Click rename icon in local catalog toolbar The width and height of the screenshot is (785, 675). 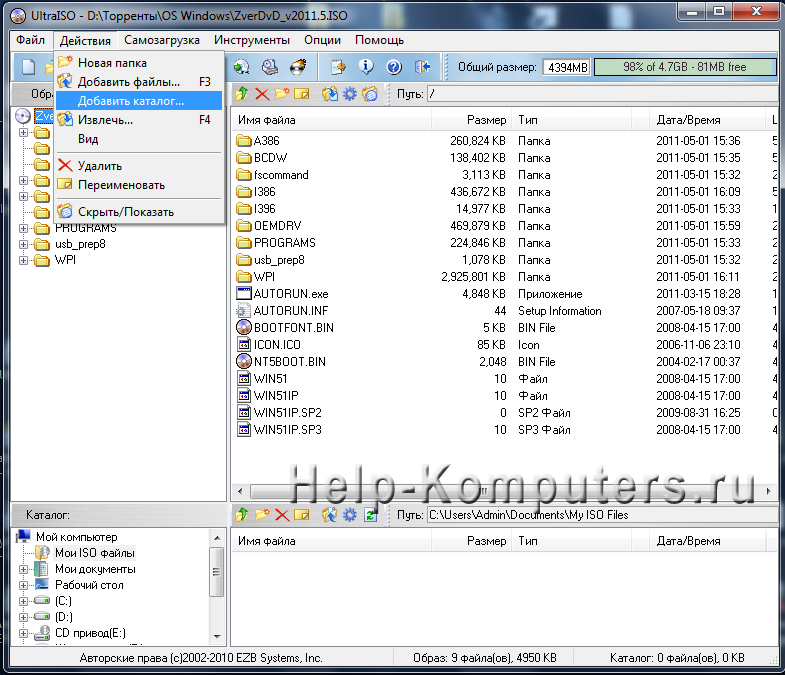click(x=301, y=515)
